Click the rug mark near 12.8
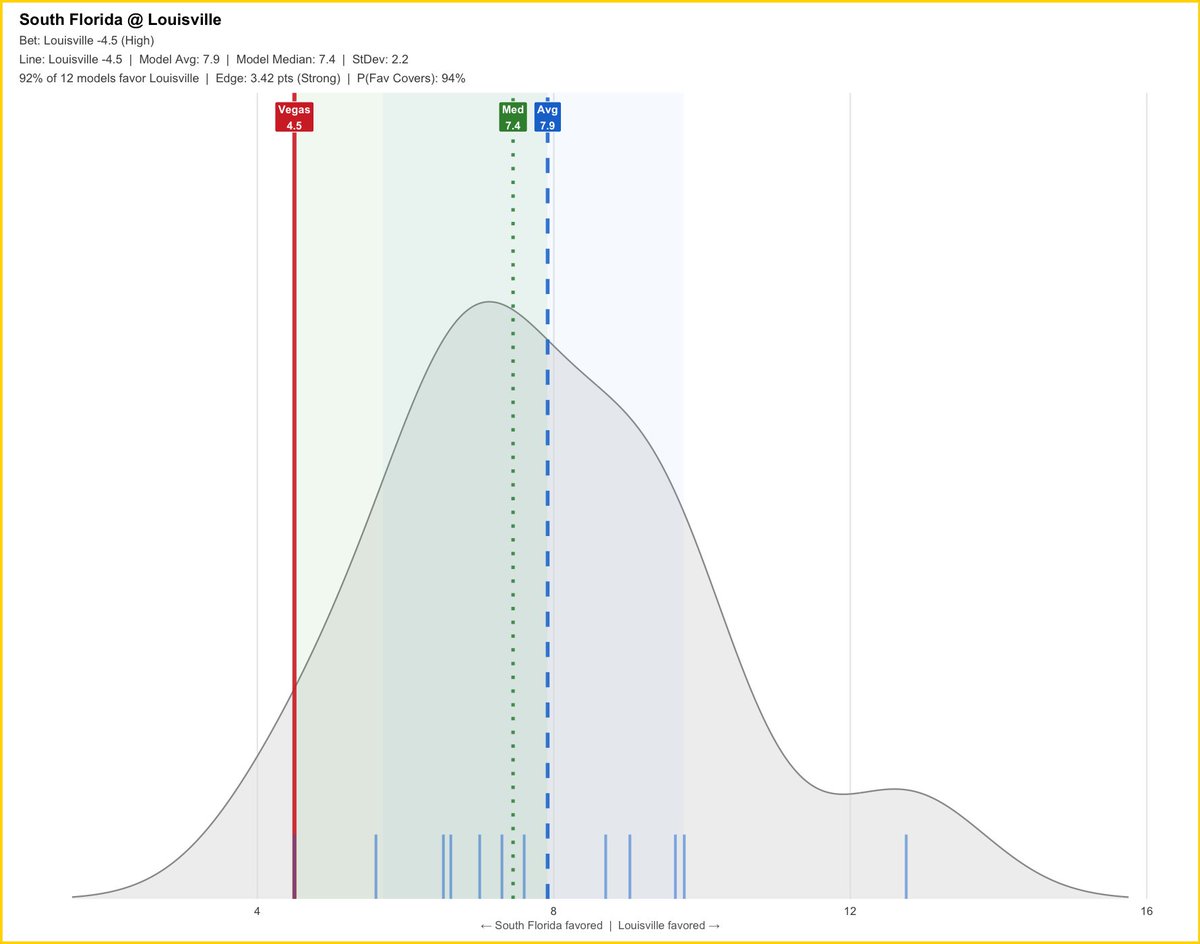The image size is (1200, 944). 906,866
